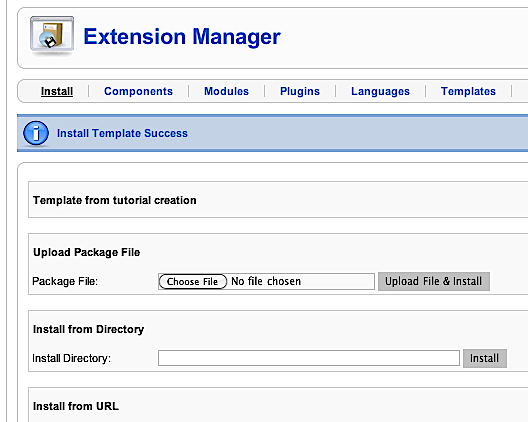Click the Choose File button

click(x=193, y=282)
